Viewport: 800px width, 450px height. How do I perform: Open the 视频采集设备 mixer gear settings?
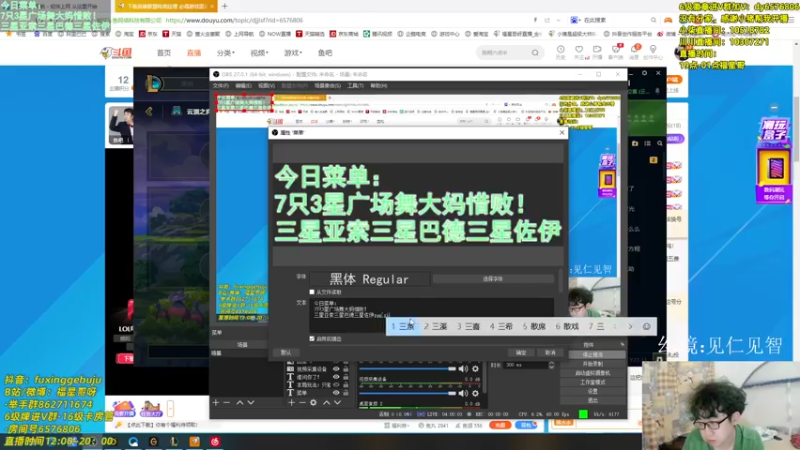click(476, 393)
